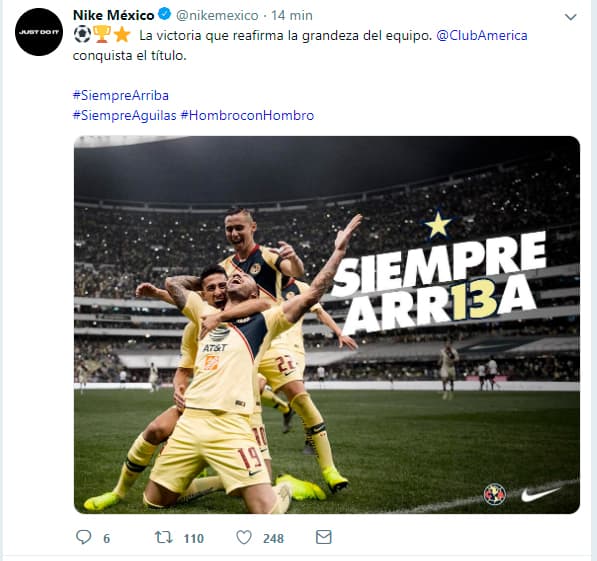Open the #SiempreArriba hashtag
This screenshot has height=561, width=597.
click(x=121, y=95)
